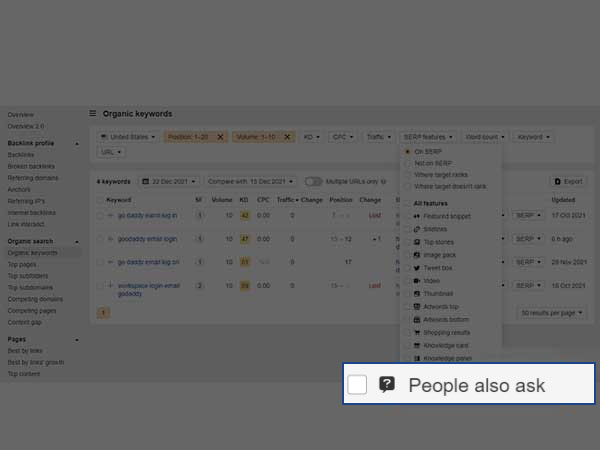Select the Not on SERP radio option
This screenshot has width=600, height=450.
408,163
